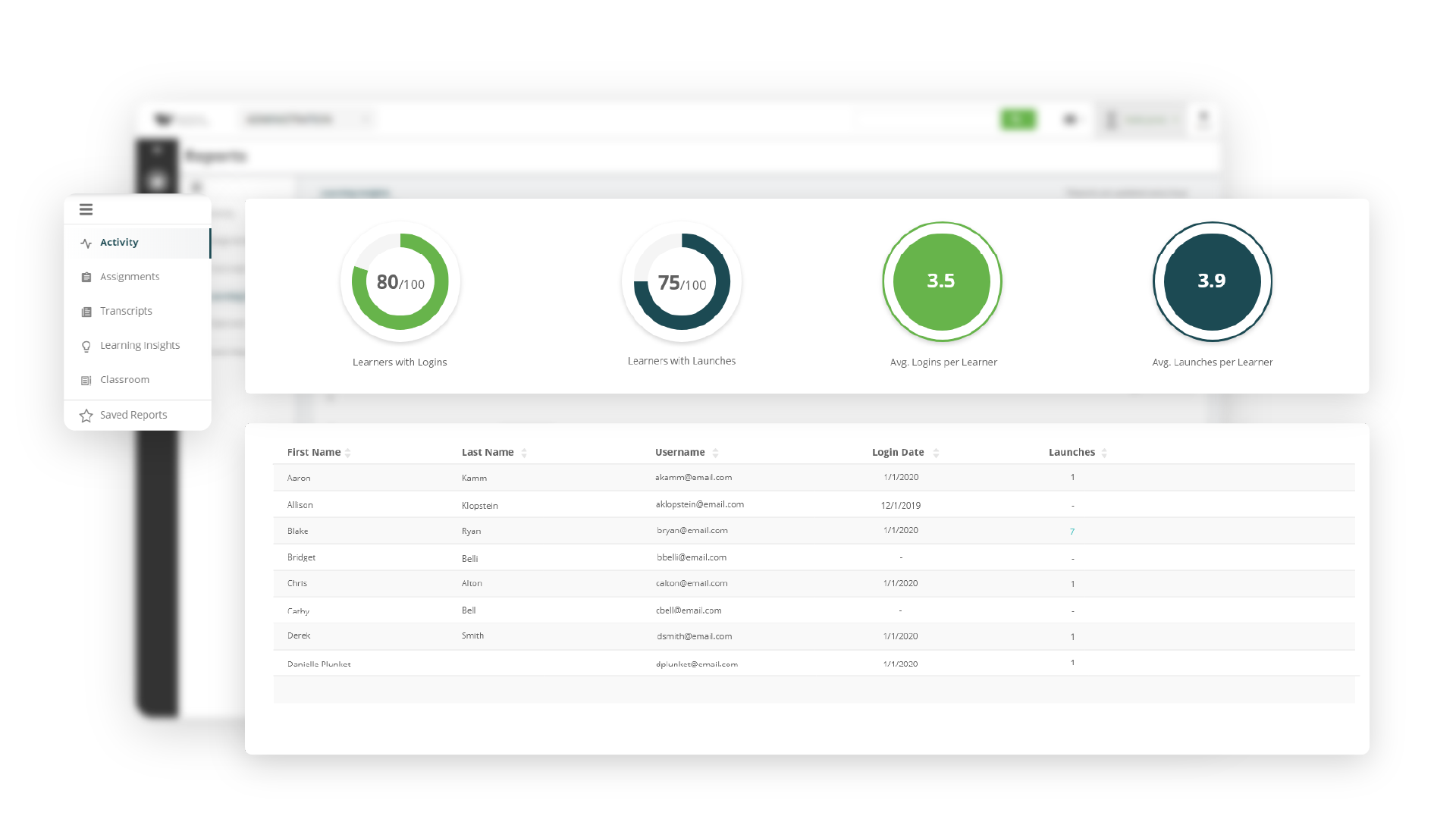This screenshot has width=1456, height=819.
Task: Click the Launches column header
Action: pos(1072,452)
